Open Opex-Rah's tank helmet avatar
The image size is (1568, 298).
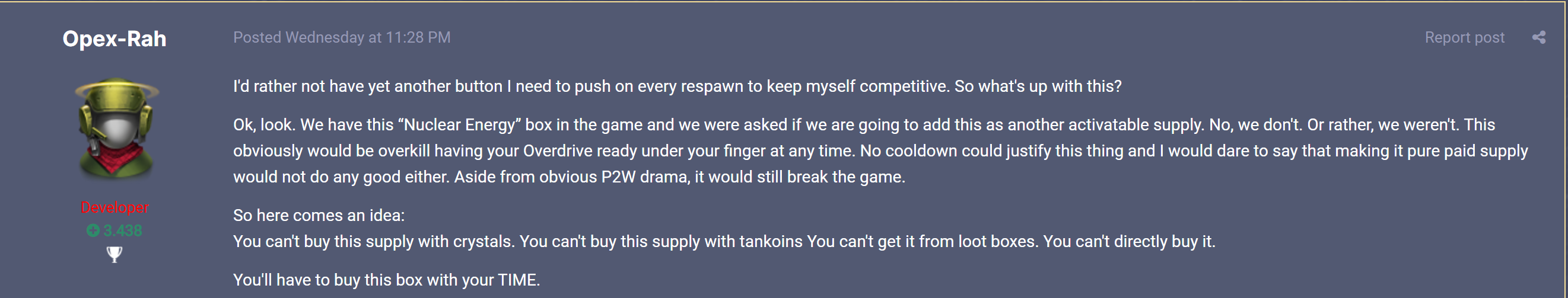pyautogui.click(x=116, y=129)
